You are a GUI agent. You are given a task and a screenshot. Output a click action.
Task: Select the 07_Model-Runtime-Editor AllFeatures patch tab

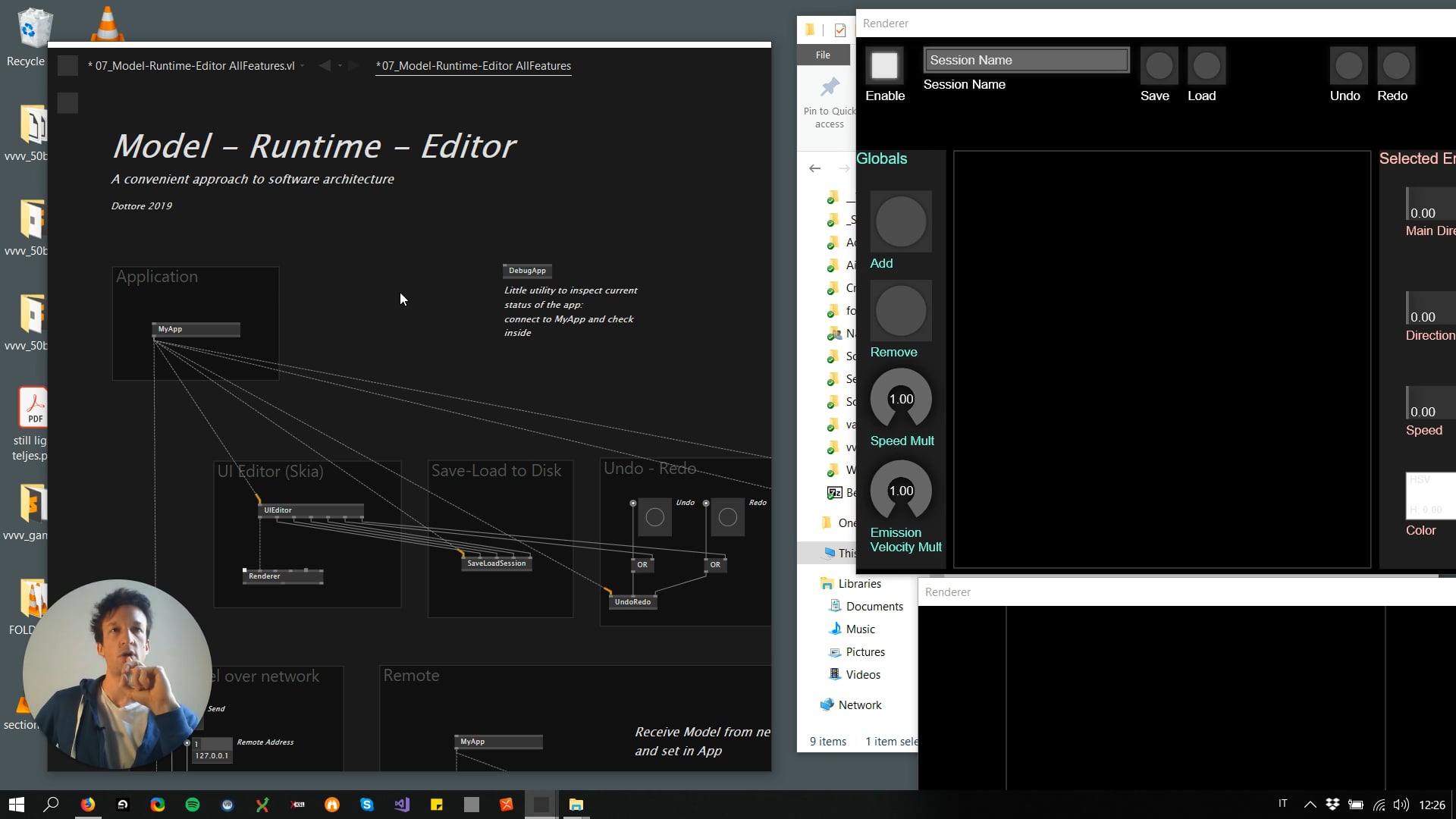point(473,66)
